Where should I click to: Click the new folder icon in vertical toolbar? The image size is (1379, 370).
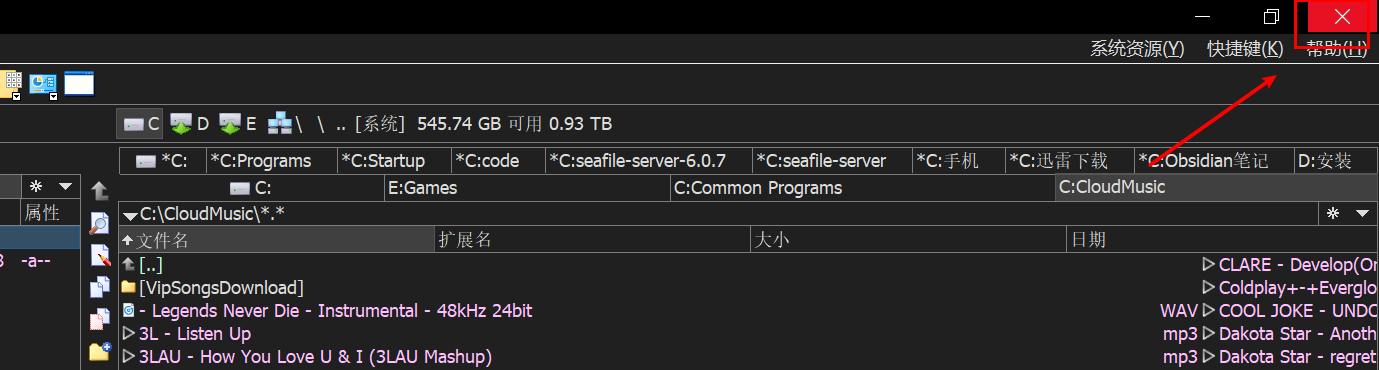click(99, 351)
